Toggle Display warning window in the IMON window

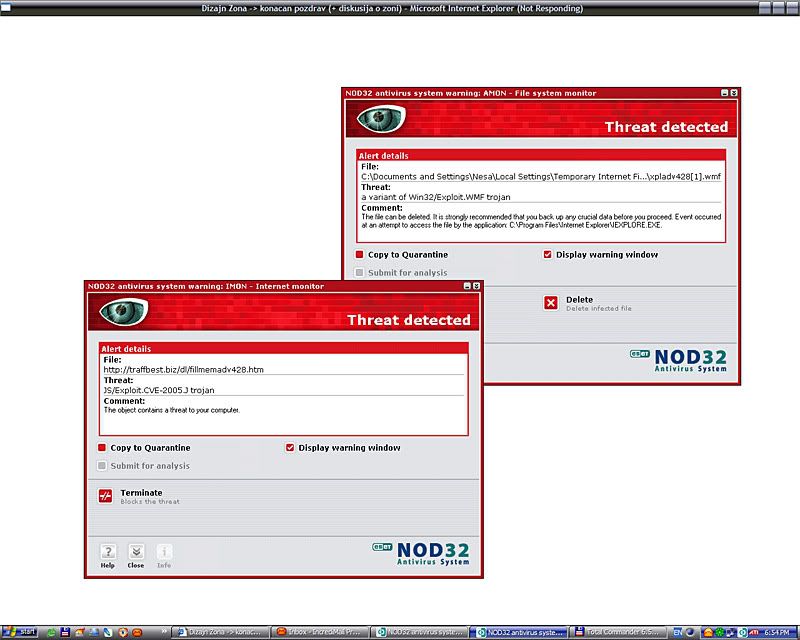click(x=290, y=448)
